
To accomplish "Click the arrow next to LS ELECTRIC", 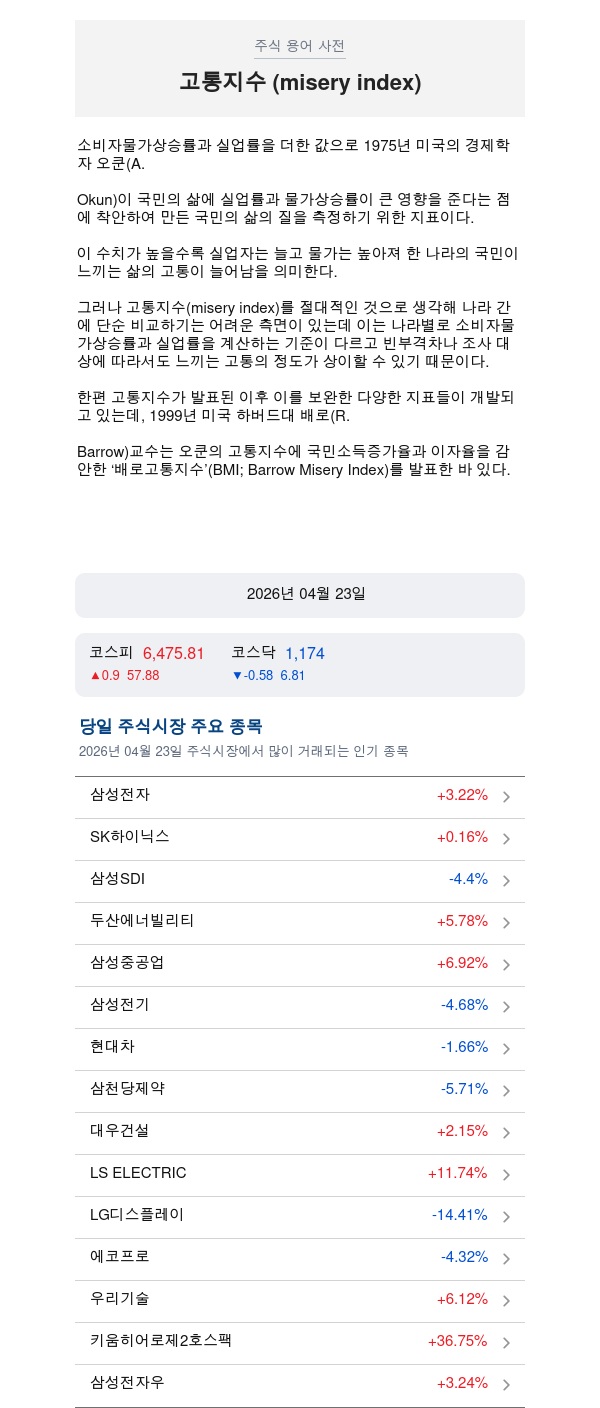I will point(506,1175).
